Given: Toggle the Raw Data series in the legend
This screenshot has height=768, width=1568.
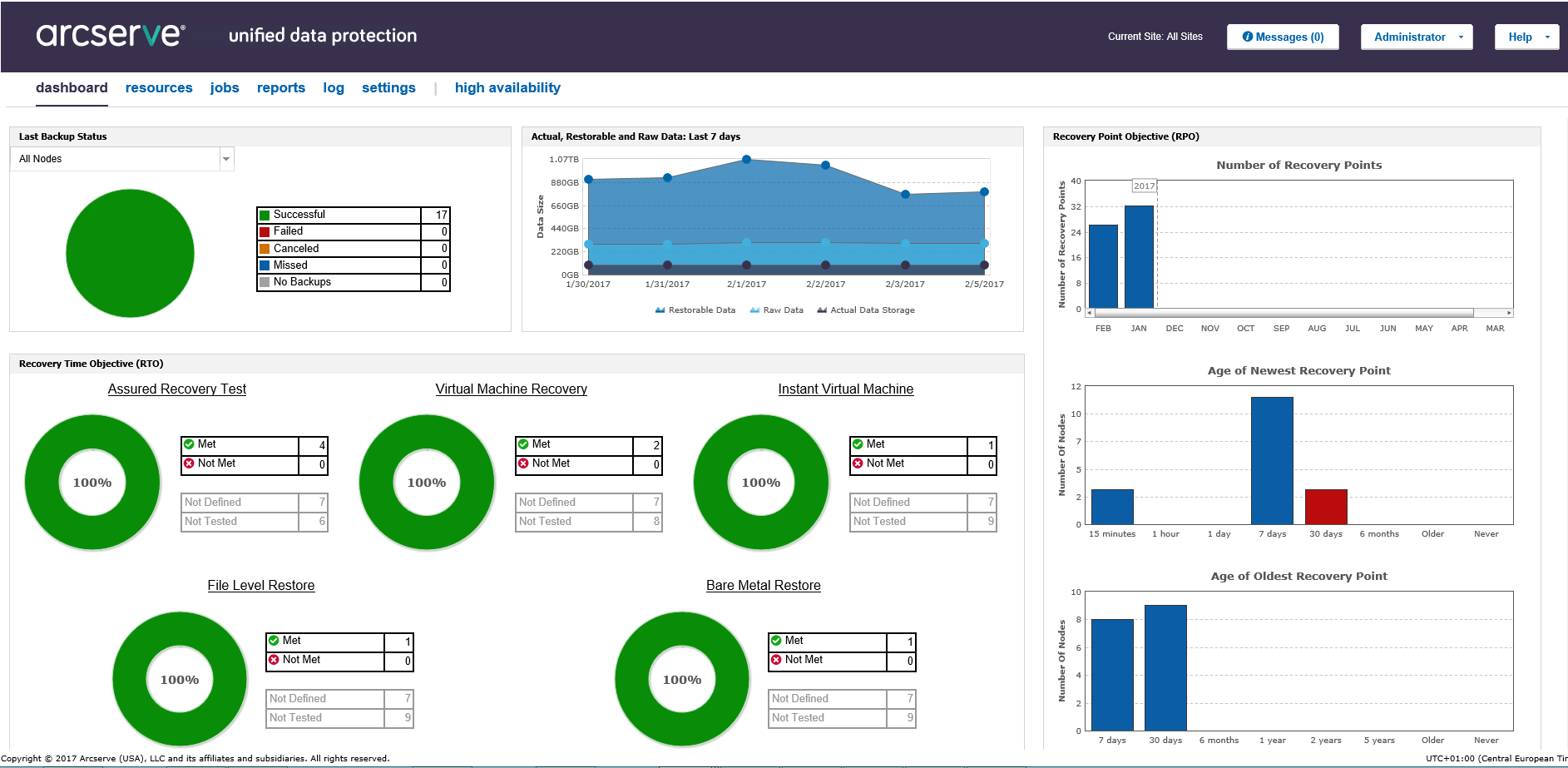Looking at the screenshot, I should tap(776, 310).
